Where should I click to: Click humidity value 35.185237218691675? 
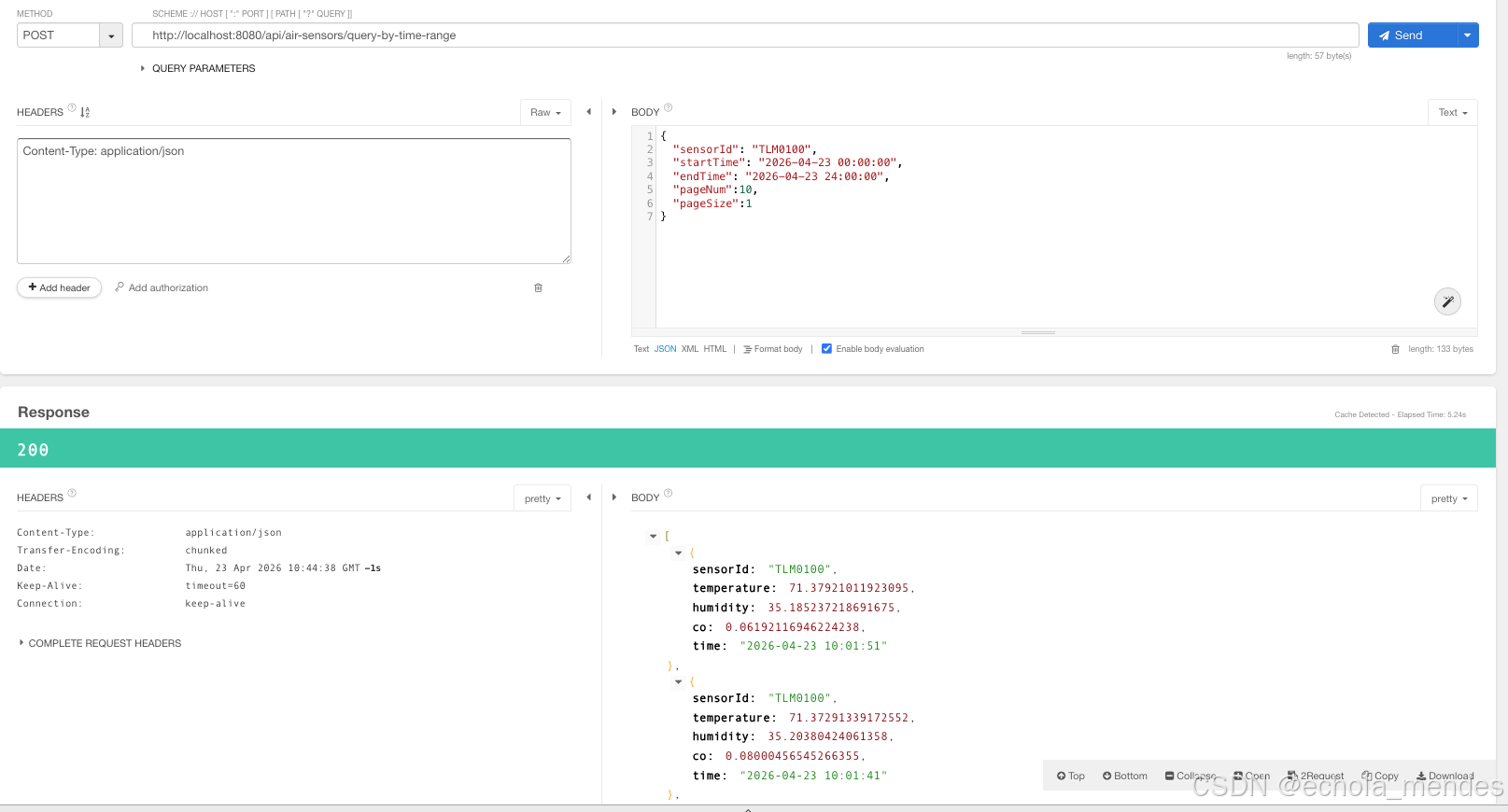coord(831,608)
